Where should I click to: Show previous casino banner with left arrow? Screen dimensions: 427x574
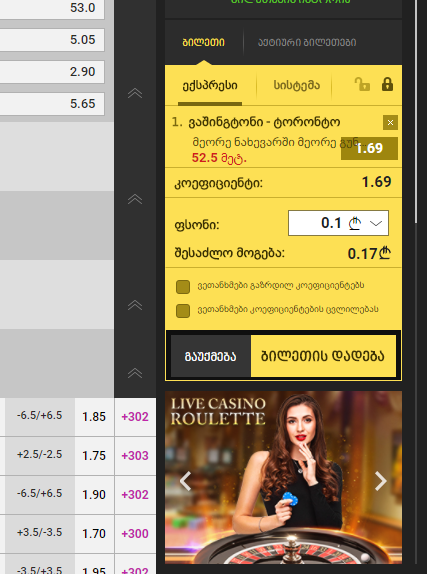click(x=186, y=481)
